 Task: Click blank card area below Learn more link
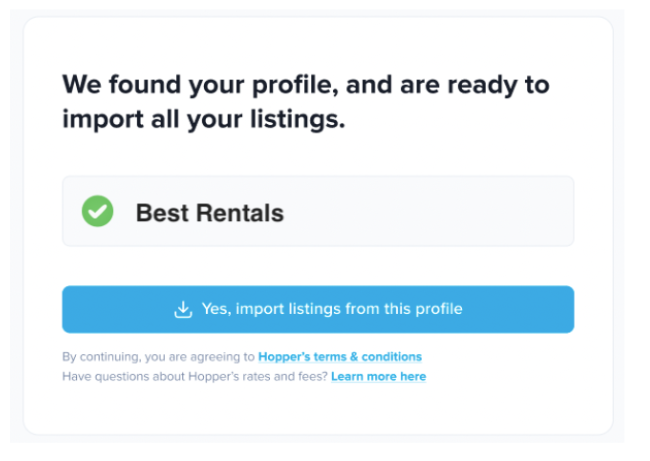coord(318,412)
